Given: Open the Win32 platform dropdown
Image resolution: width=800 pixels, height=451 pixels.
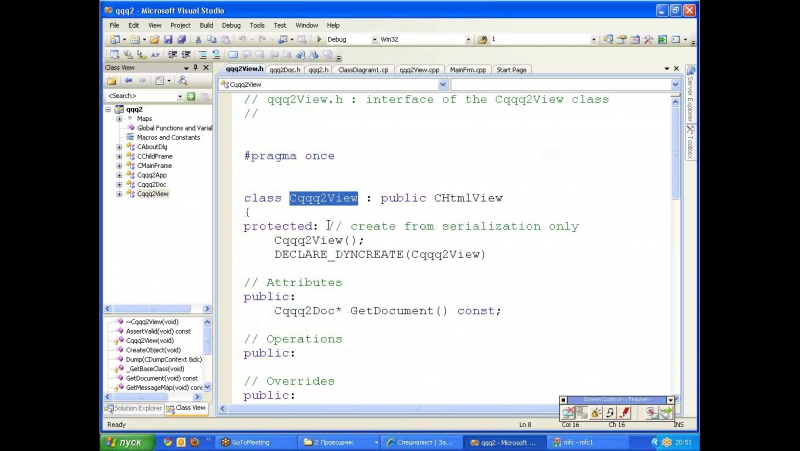Looking at the screenshot, I should pos(468,40).
